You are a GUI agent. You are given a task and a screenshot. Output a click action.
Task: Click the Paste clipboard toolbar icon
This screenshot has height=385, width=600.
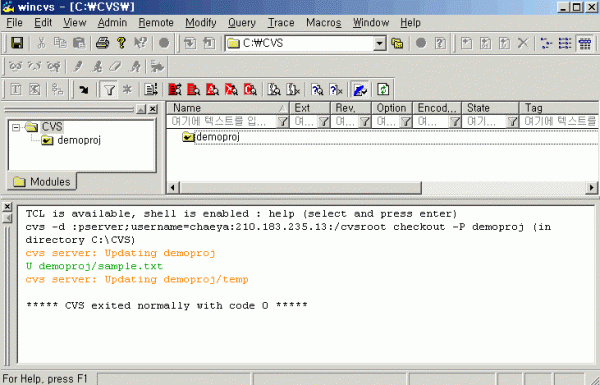click(x=79, y=43)
